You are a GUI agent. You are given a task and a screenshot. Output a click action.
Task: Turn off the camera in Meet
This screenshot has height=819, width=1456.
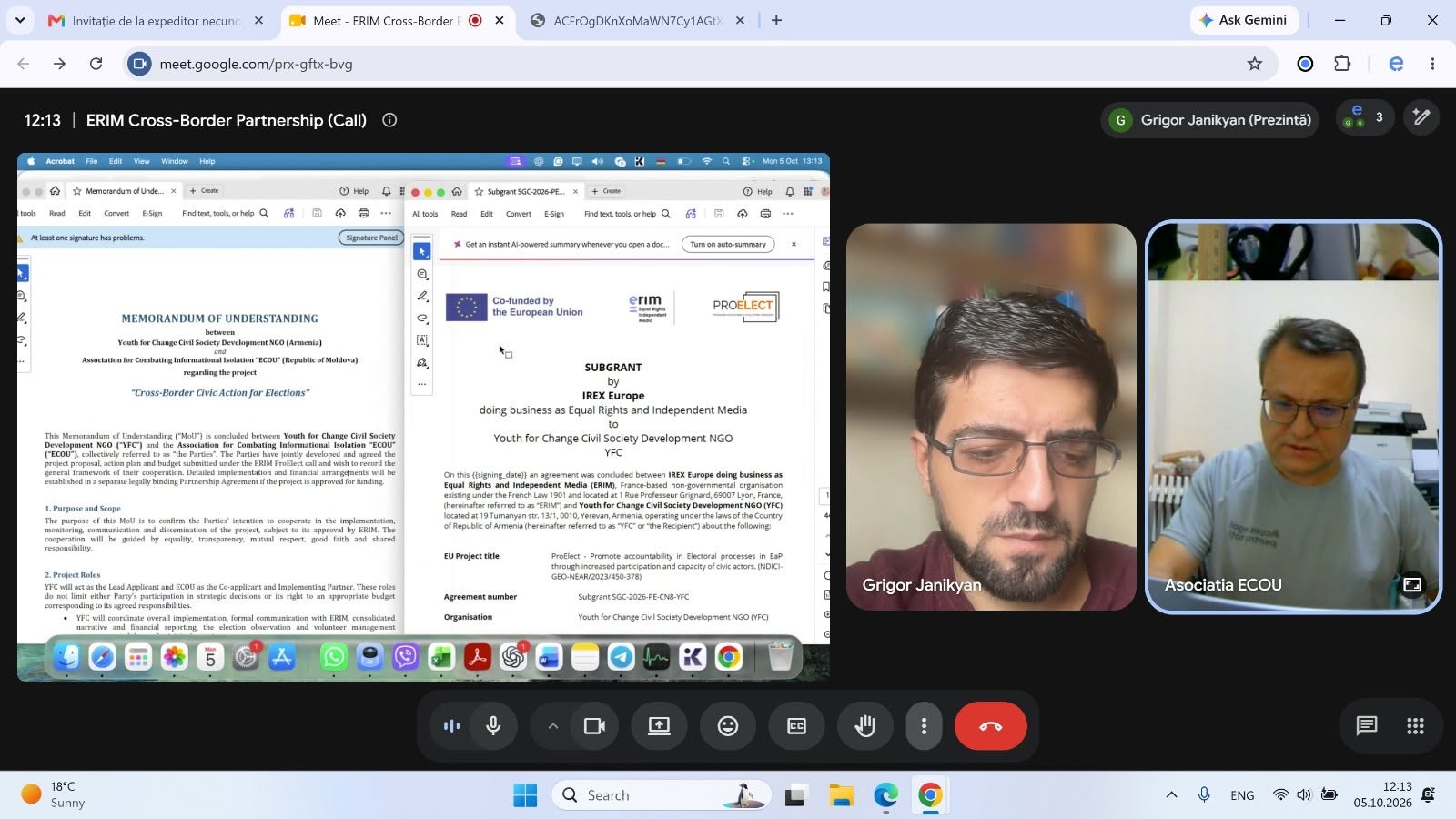pyautogui.click(x=594, y=726)
